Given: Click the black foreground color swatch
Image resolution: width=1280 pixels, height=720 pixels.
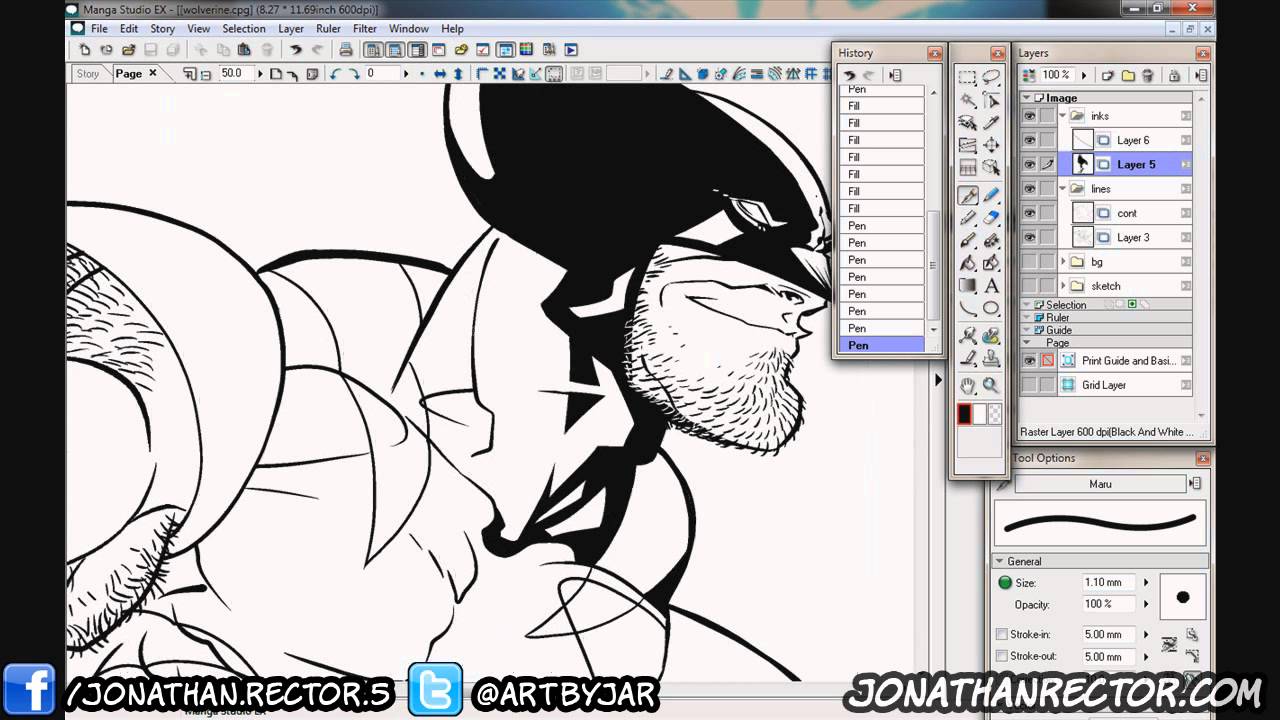Looking at the screenshot, I should [x=964, y=414].
